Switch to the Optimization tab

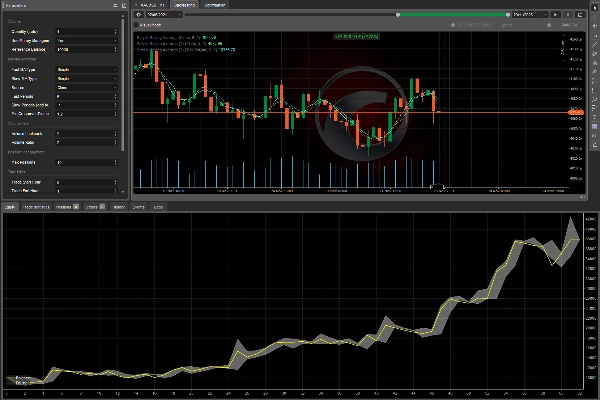[x=214, y=5]
